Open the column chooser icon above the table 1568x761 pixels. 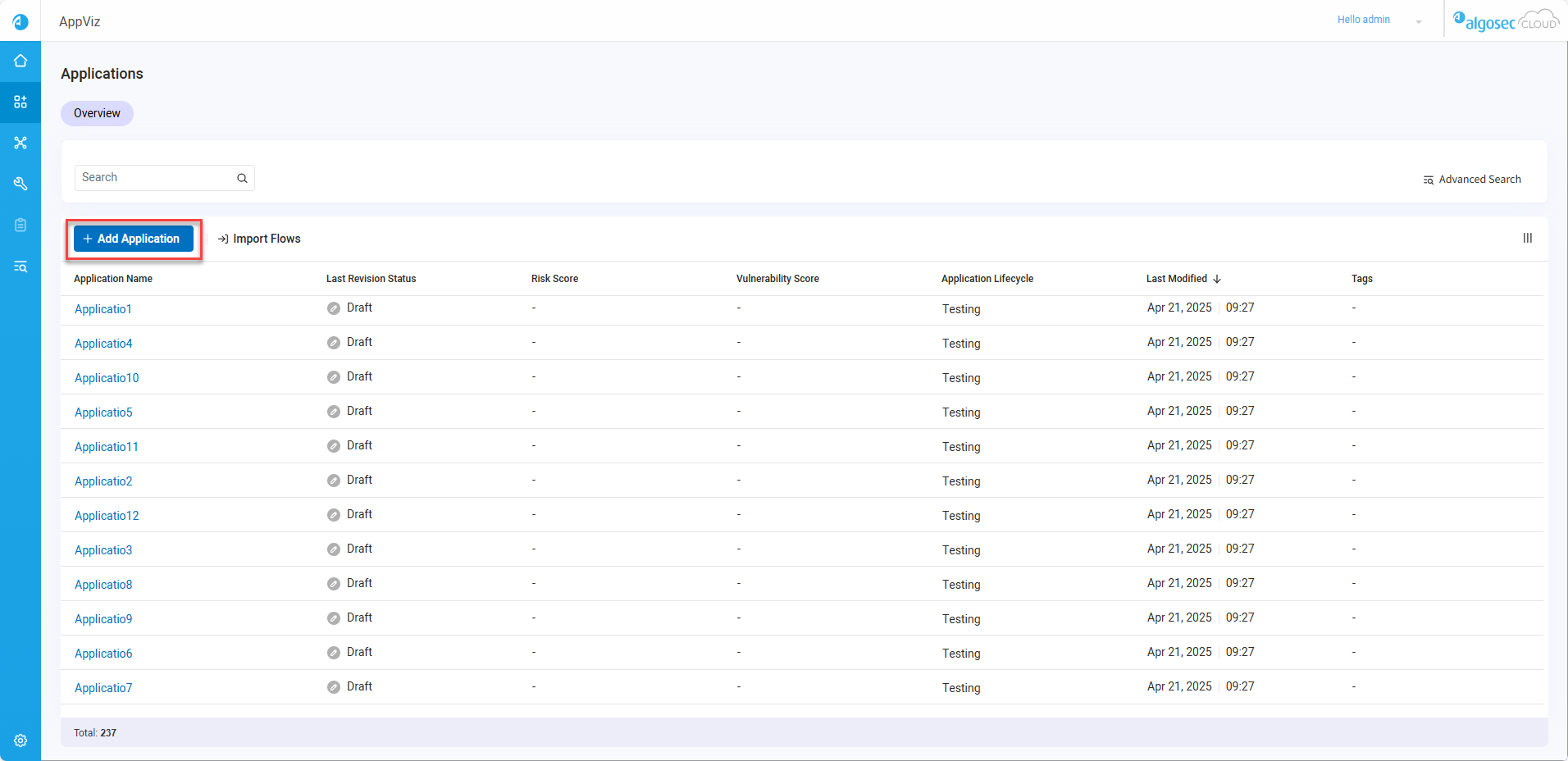point(1527,238)
